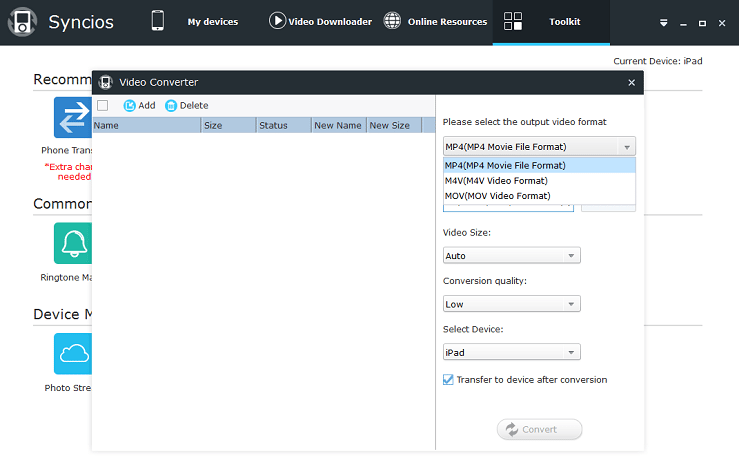Click Add to import a video
739x465 pixels.
[140, 106]
